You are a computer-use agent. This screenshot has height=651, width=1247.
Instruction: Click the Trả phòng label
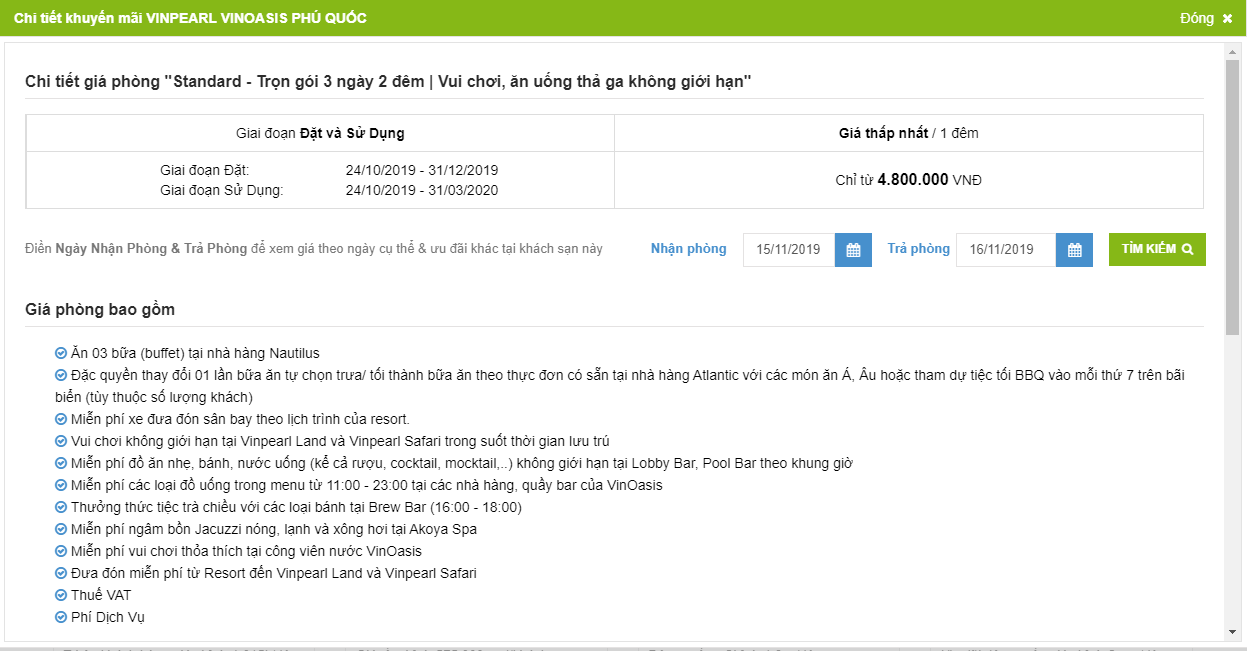[918, 249]
